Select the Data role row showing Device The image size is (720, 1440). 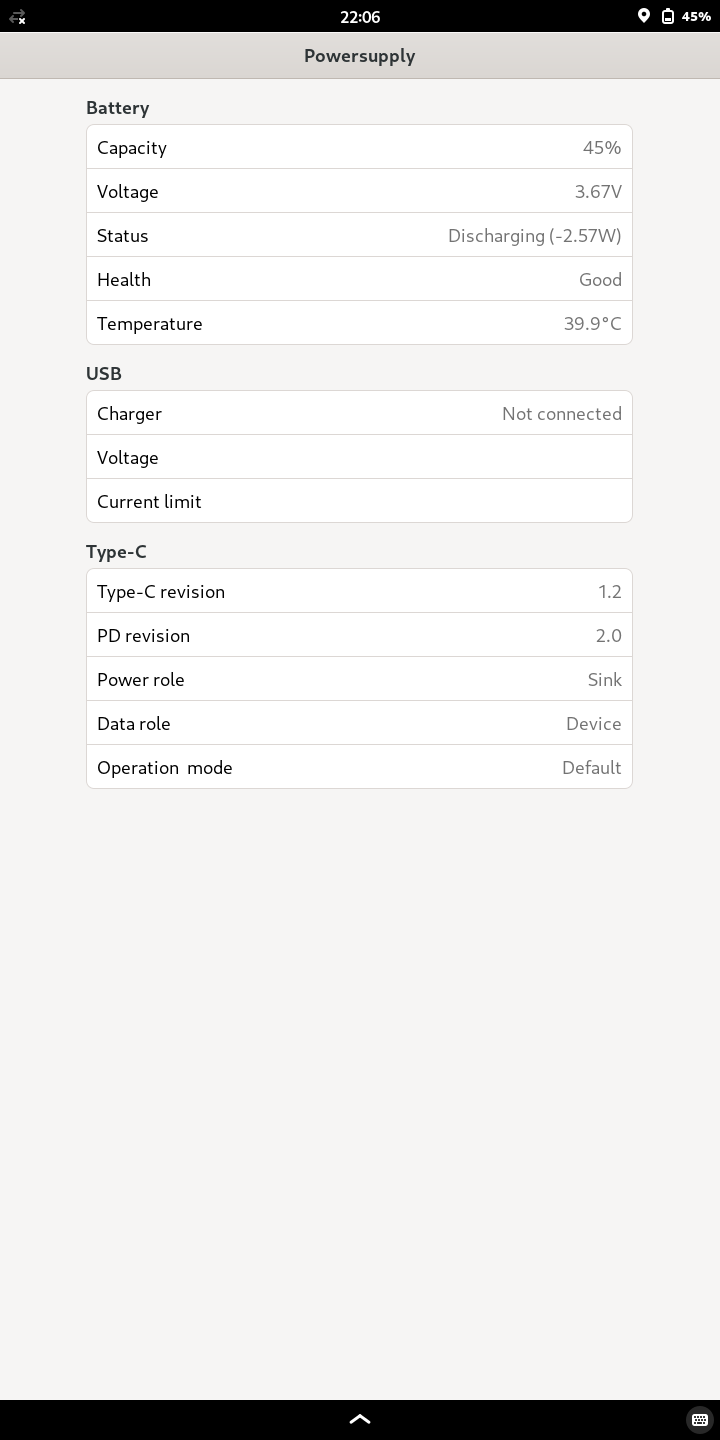tap(359, 723)
